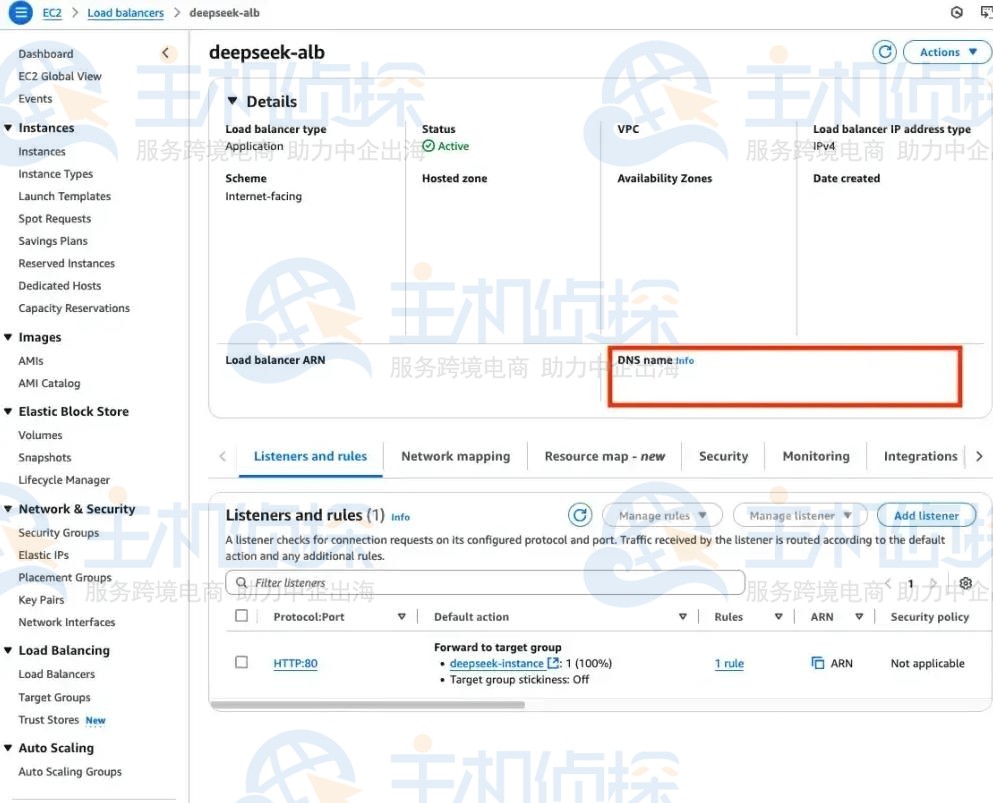Refresh the deepseek-alb load balancer details
Image resolution: width=993 pixels, height=803 pixels.
[x=884, y=52]
